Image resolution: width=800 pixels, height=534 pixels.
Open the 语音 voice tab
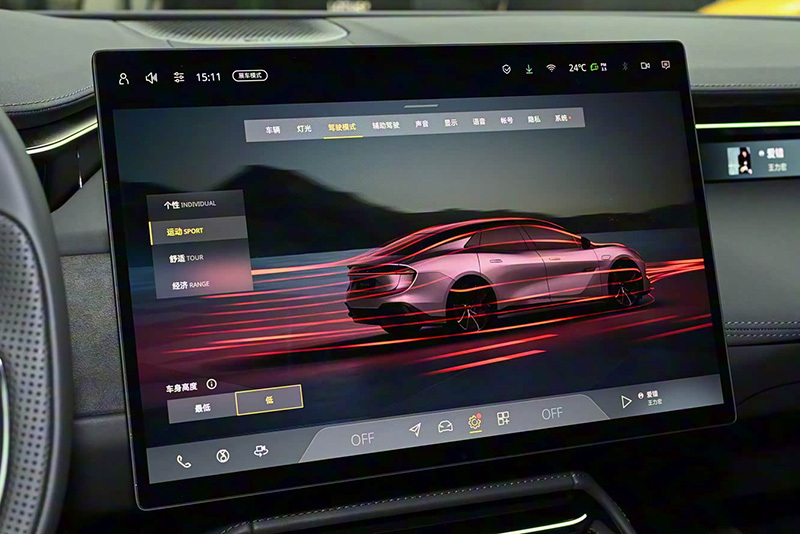pyautogui.click(x=479, y=121)
